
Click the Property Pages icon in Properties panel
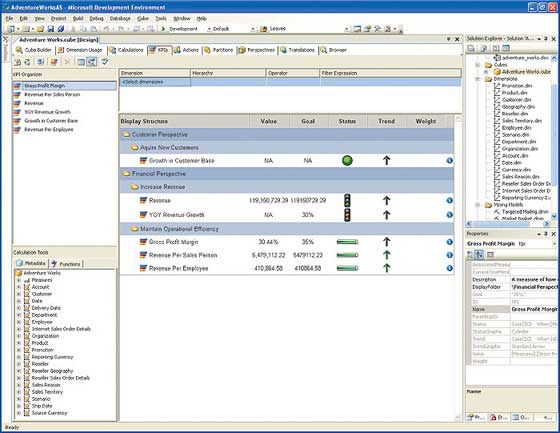pos(490,255)
